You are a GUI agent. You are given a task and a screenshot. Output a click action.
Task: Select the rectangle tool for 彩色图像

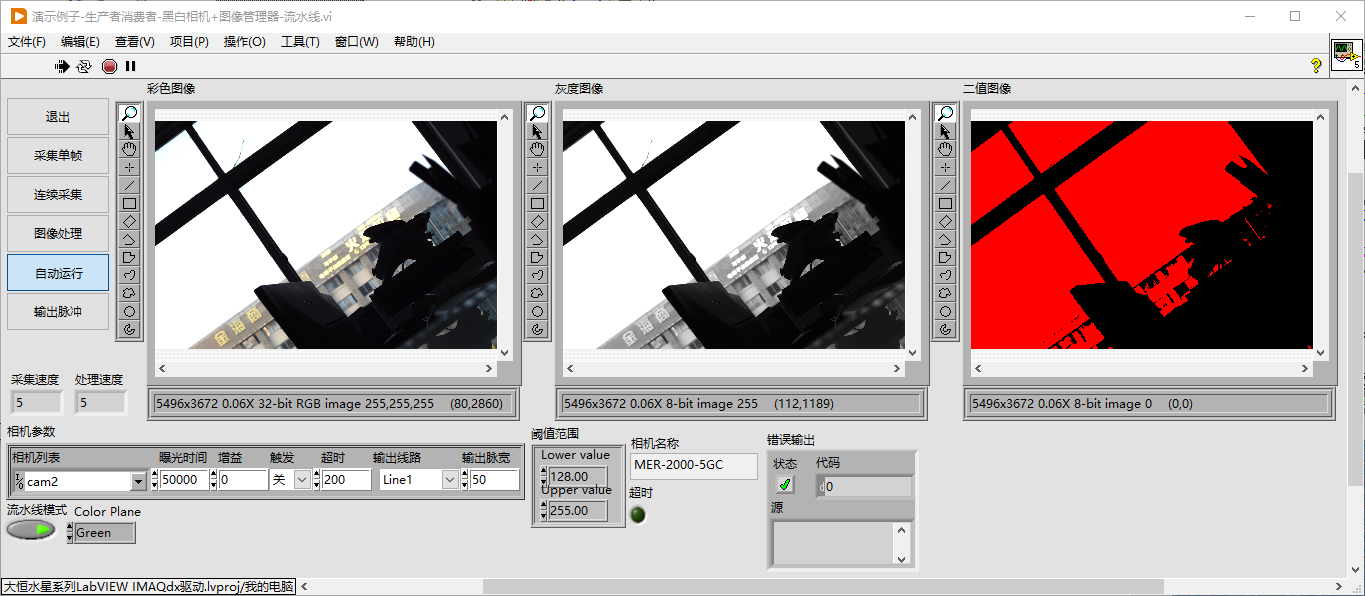130,203
